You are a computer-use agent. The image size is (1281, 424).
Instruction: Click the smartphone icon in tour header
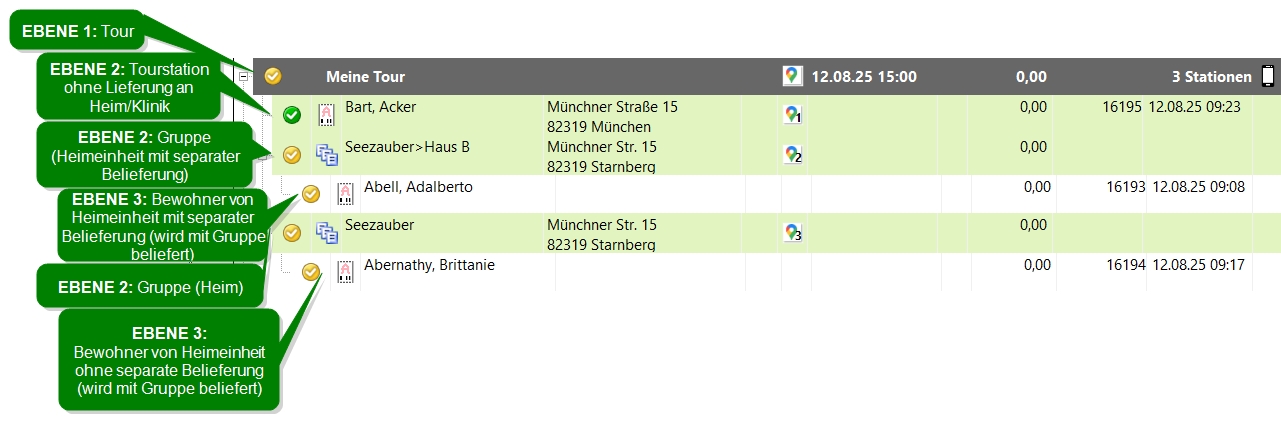click(x=1268, y=75)
